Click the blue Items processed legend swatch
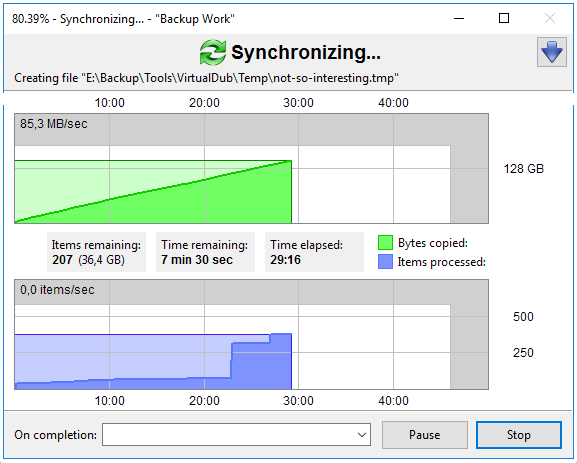577x463 pixels. [x=385, y=262]
